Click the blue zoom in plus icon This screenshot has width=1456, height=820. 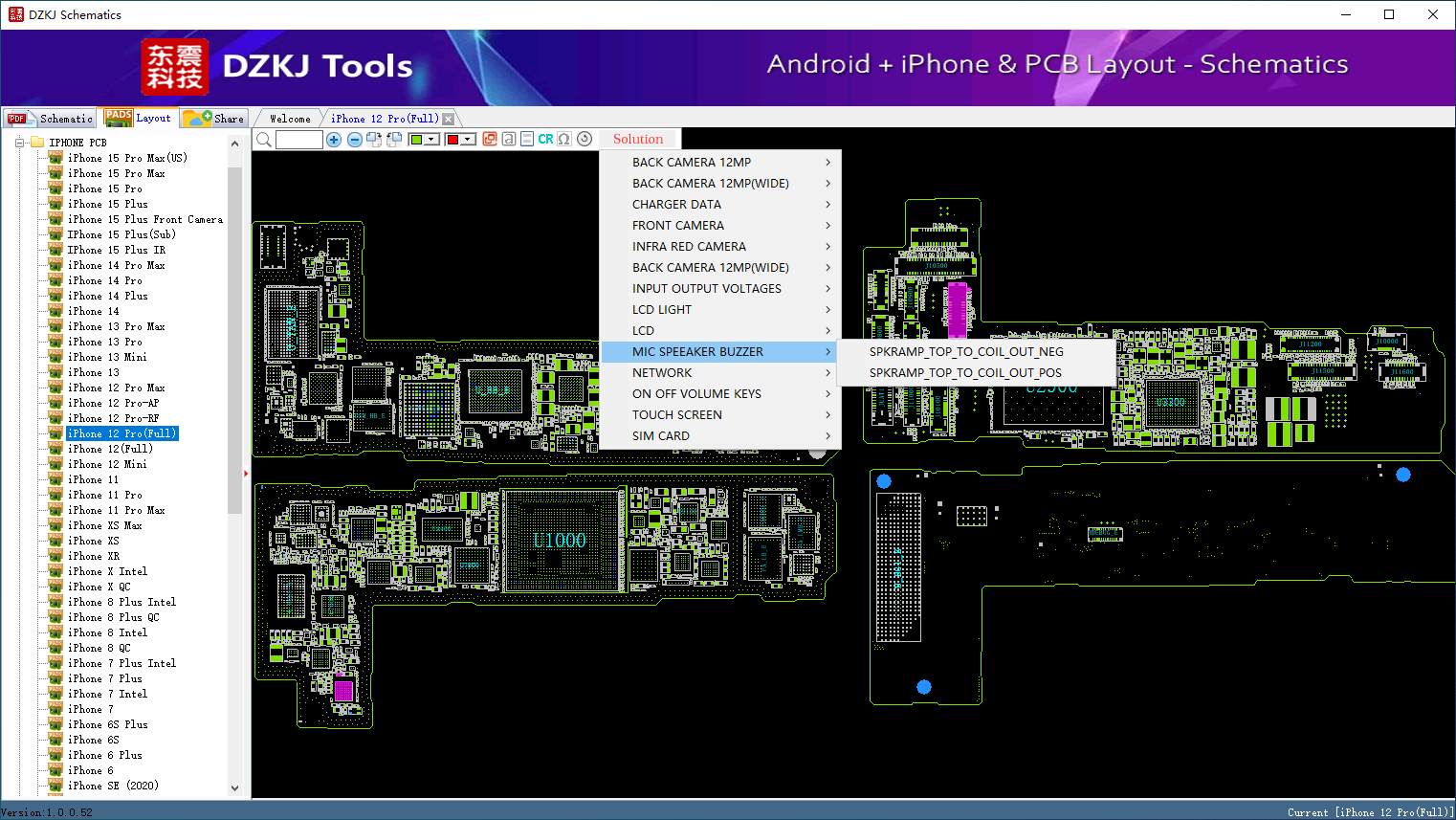click(334, 140)
